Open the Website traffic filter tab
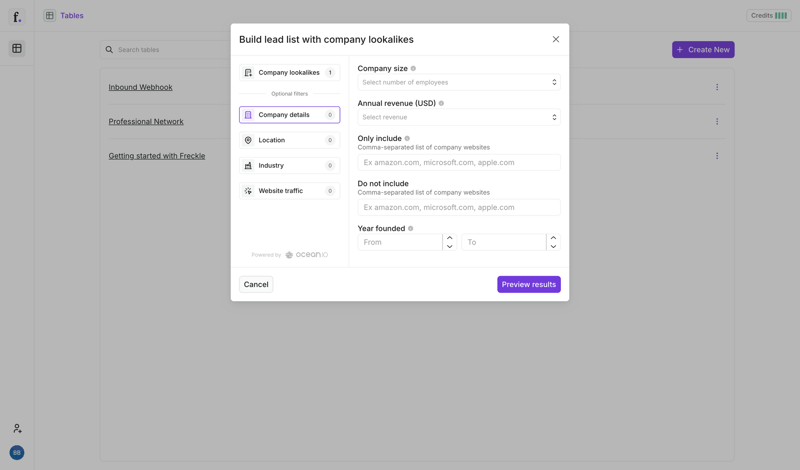 click(289, 191)
